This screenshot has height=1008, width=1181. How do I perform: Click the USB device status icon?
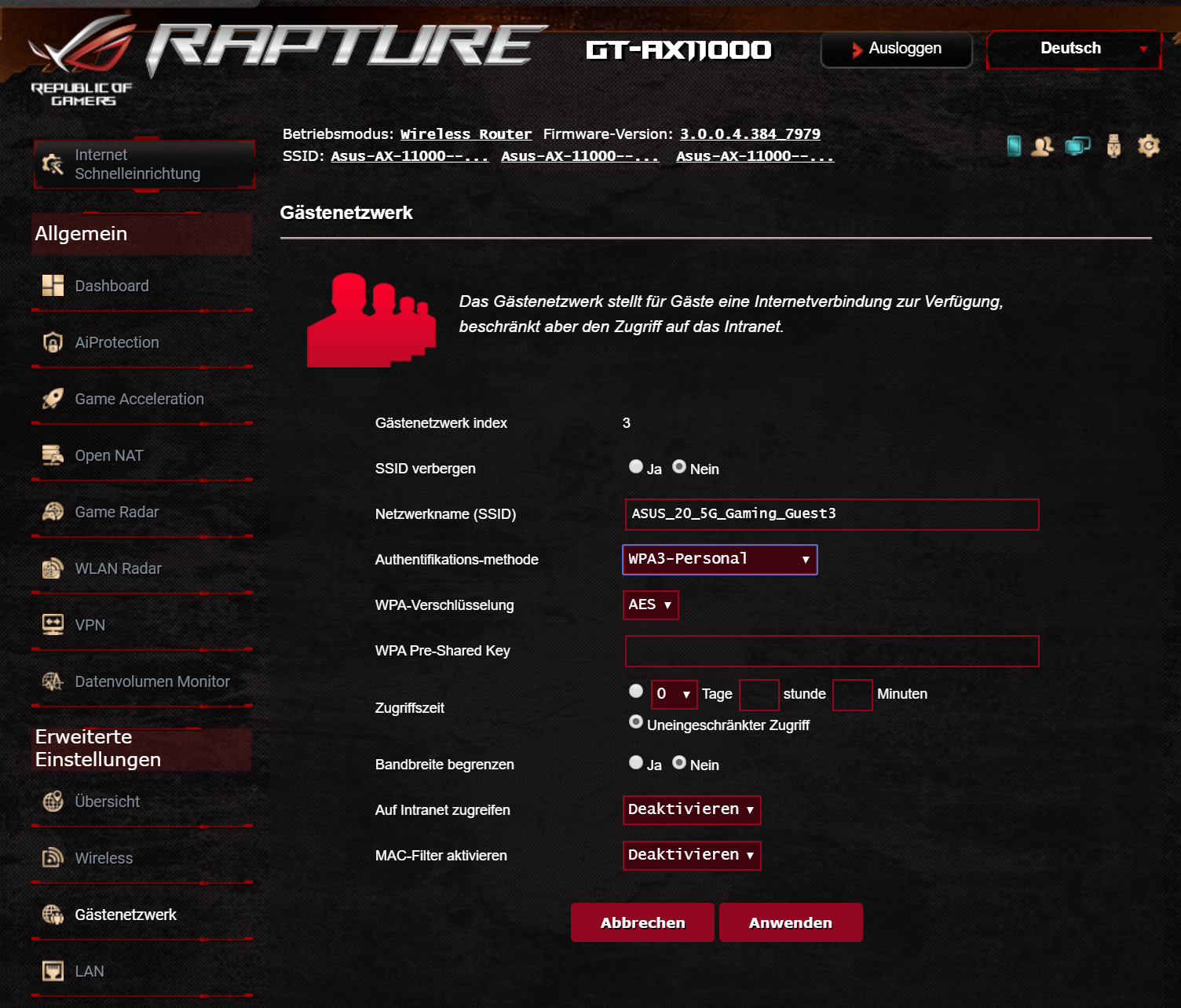click(1113, 146)
